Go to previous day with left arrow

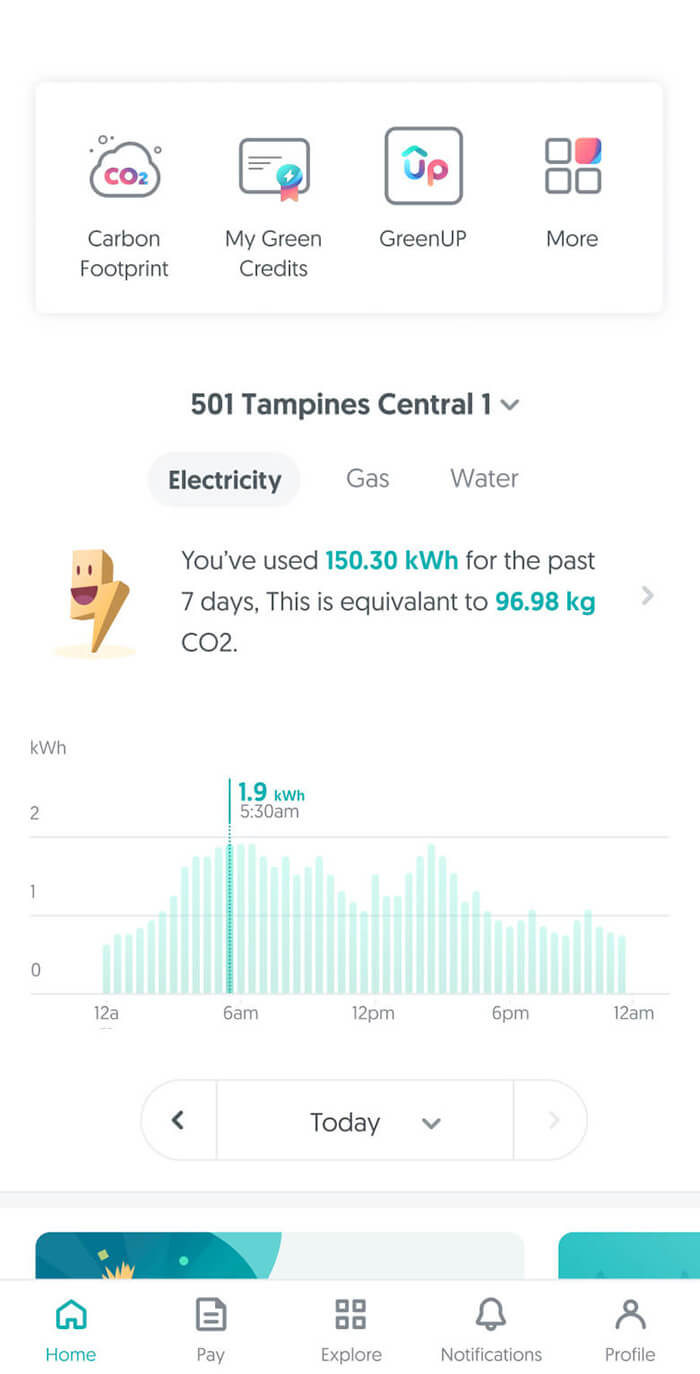[179, 1121]
